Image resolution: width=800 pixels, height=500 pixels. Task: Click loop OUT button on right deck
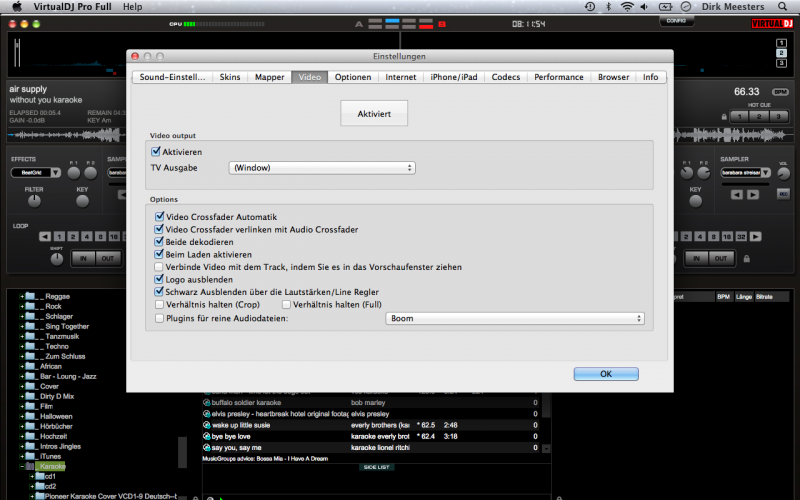721,259
